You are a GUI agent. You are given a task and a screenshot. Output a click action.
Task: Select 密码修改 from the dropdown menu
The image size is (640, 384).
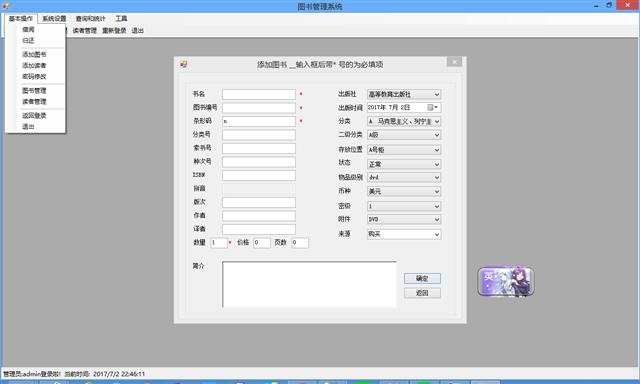[x=34, y=76]
